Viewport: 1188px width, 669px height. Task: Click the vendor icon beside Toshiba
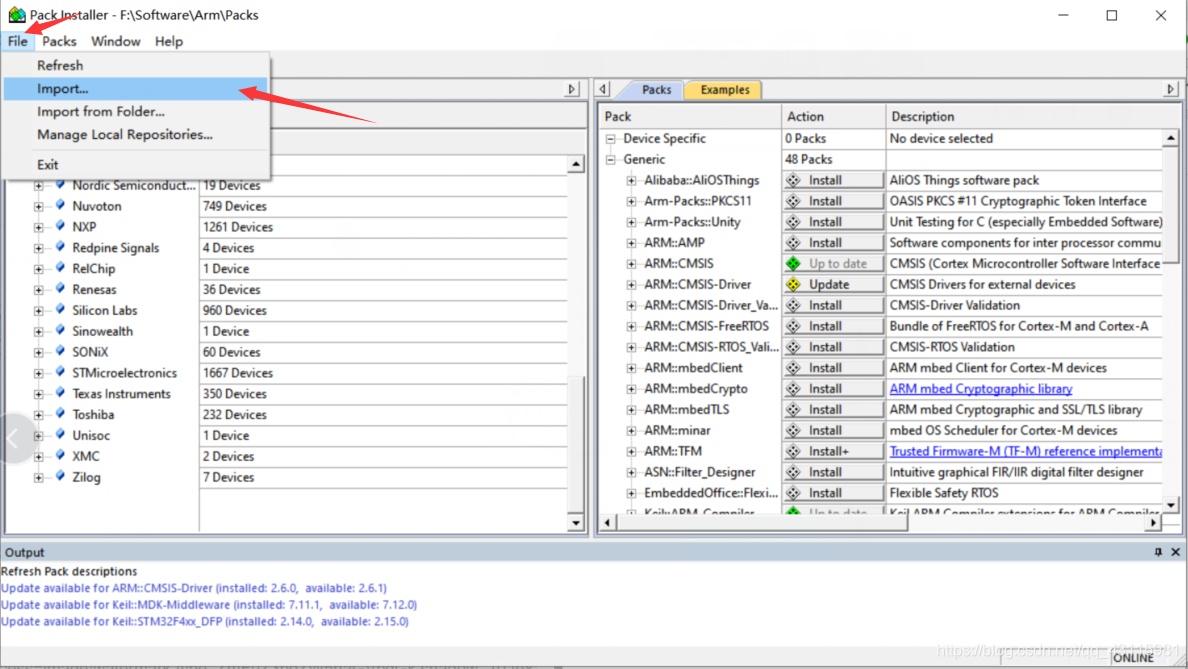coord(61,414)
